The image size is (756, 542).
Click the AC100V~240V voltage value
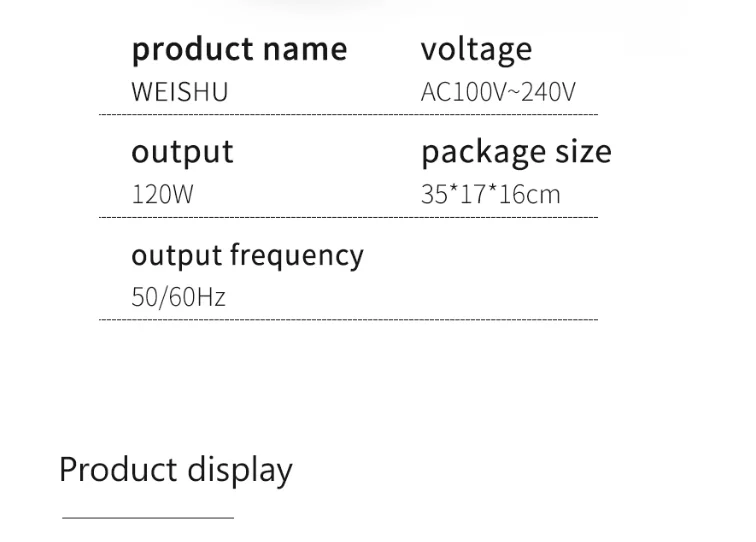click(x=498, y=92)
